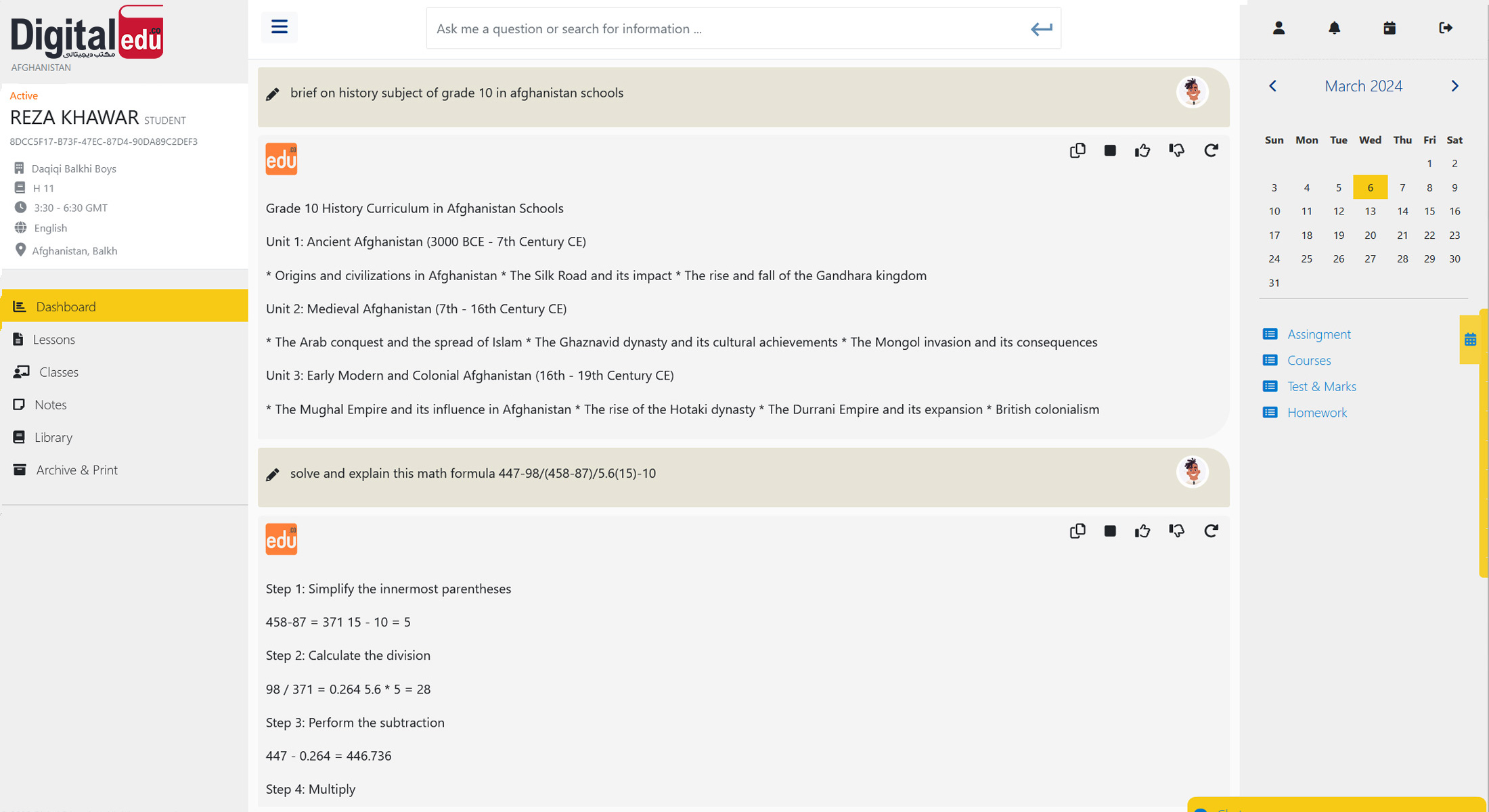Click the March 2024 month title
The width and height of the screenshot is (1489, 812).
click(x=1363, y=86)
